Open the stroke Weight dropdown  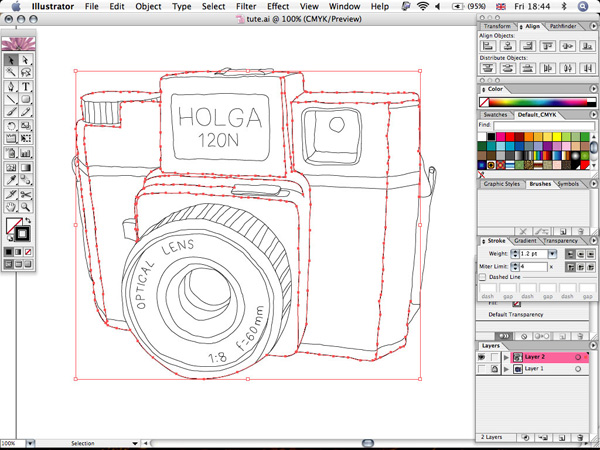coord(552,254)
